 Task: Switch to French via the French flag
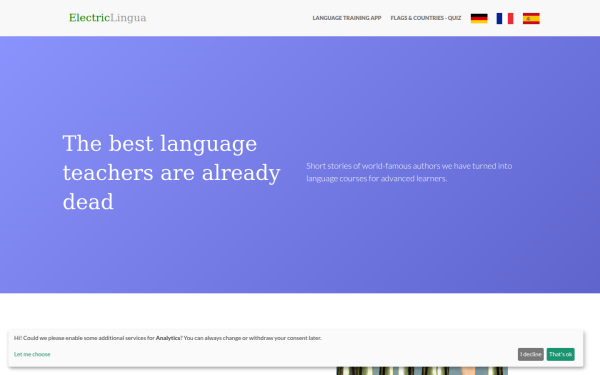(x=505, y=18)
